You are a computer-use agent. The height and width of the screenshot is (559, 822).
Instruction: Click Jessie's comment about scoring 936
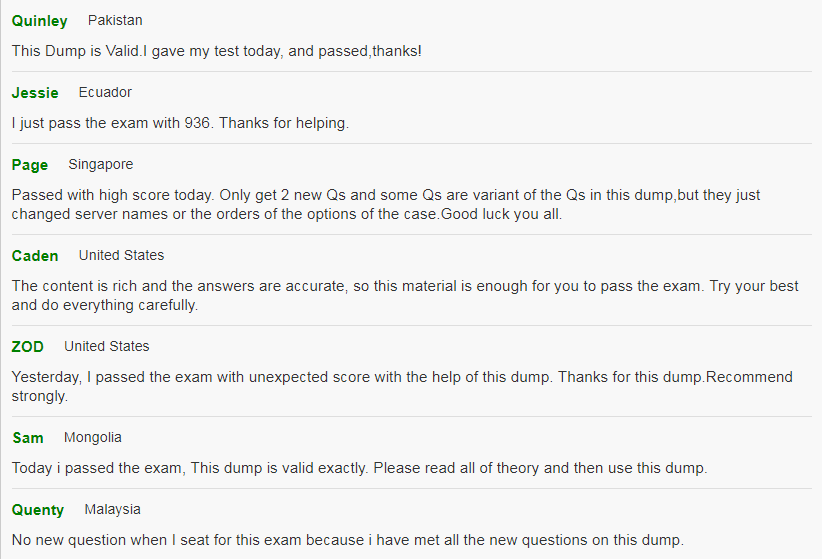180,123
